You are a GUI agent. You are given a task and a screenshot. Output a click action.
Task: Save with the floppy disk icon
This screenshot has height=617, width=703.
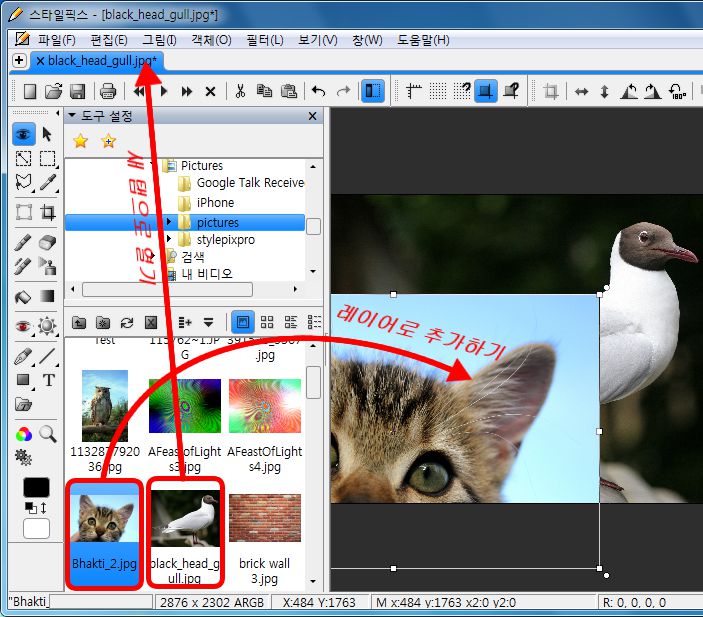(78, 91)
